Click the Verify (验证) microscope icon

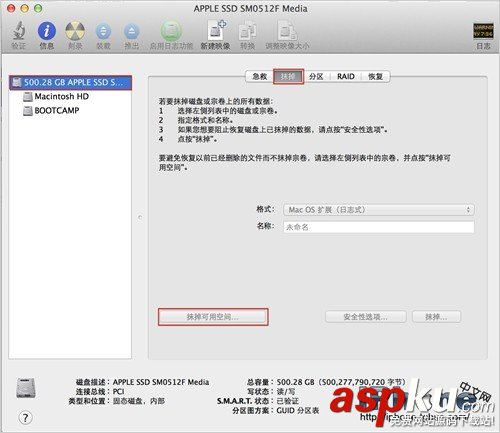[19, 31]
